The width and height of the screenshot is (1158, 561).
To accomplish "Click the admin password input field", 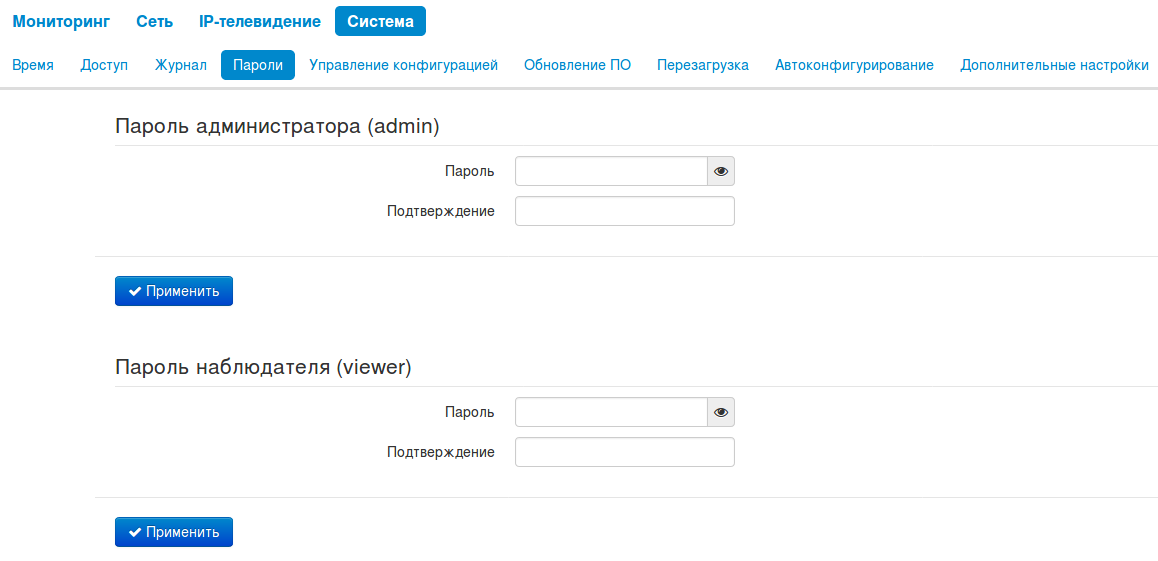I will click(x=611, y=172).
